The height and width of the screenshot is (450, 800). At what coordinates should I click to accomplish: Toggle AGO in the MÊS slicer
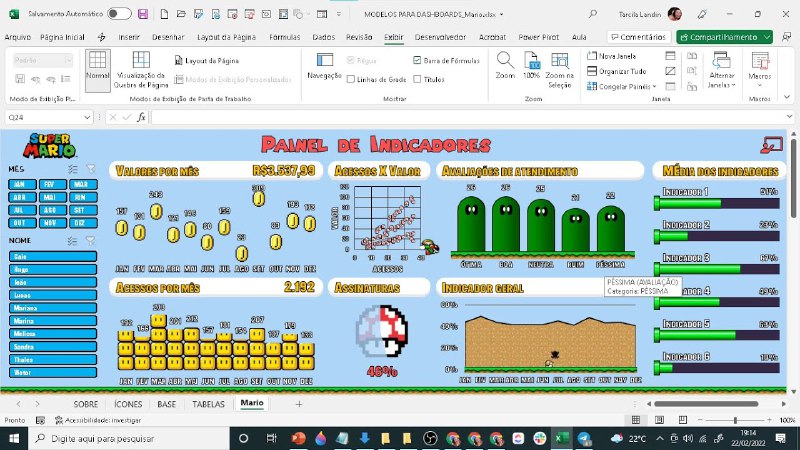pos(53,210)
